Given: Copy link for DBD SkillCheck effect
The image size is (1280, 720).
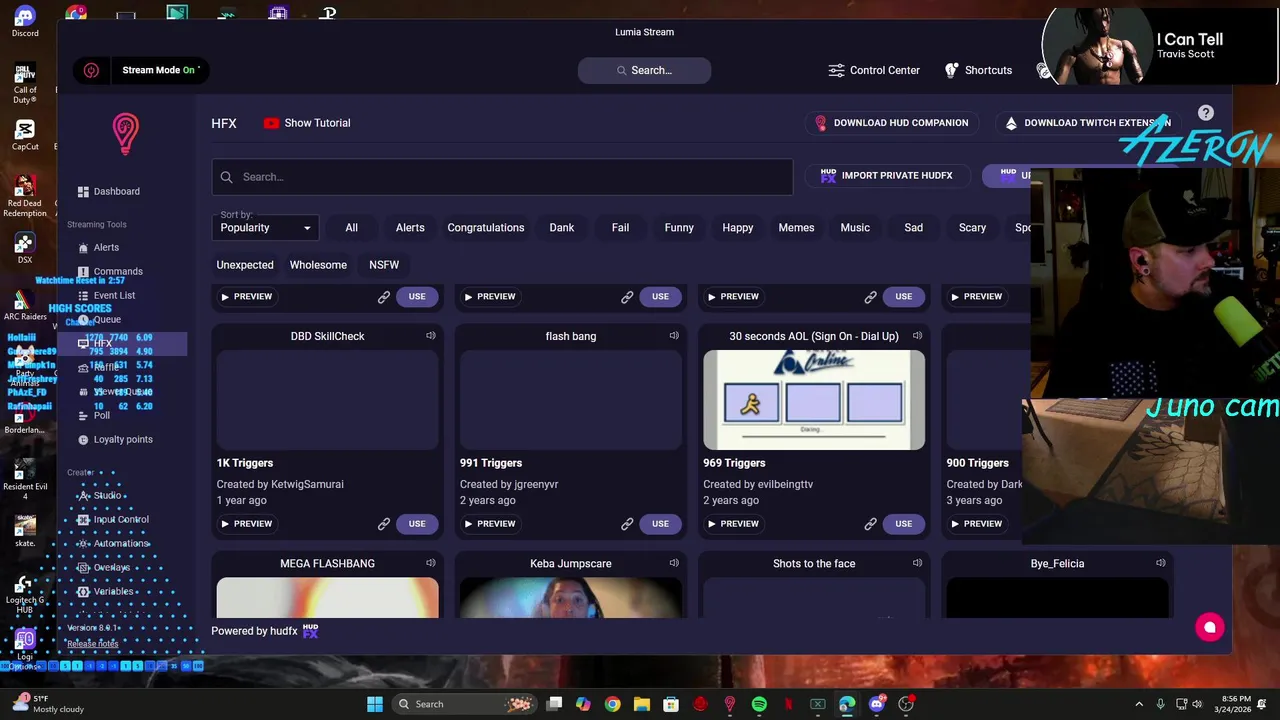Looking at the screenshot, I should point(383,523).
